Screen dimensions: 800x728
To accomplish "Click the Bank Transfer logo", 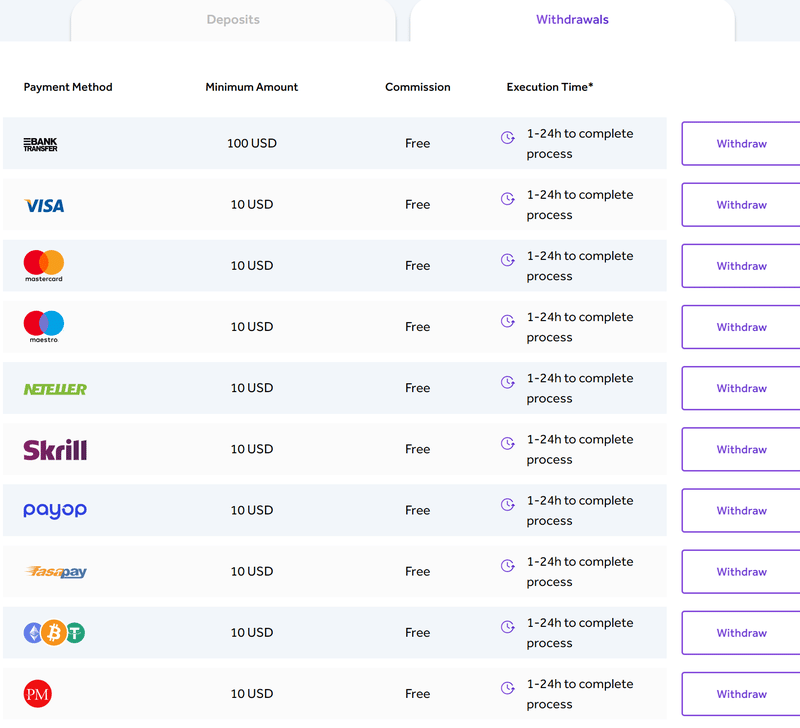I will point(40,144).
